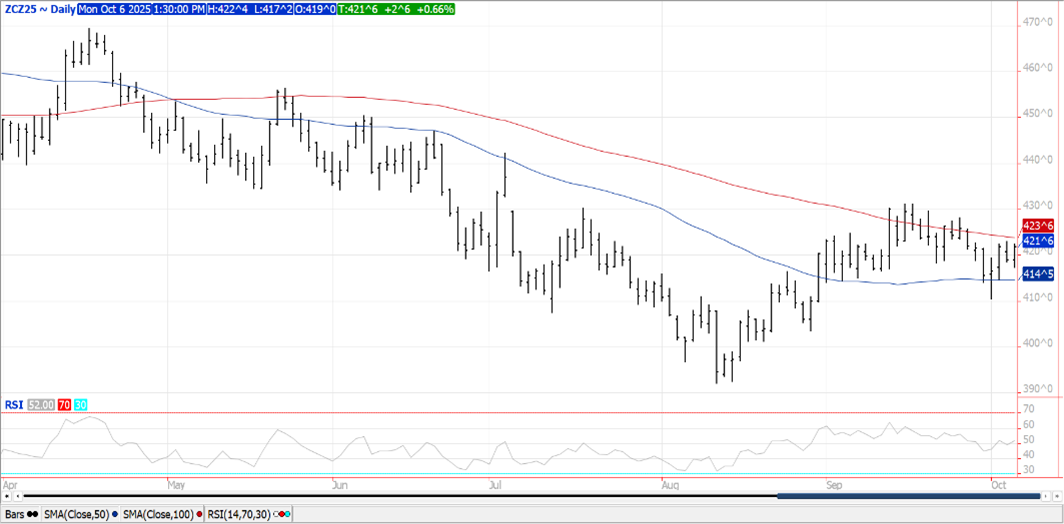1064x524 pixels.
Task: Click the colored dots beside RSI(14,70,30)
Action: click(284, 514)
